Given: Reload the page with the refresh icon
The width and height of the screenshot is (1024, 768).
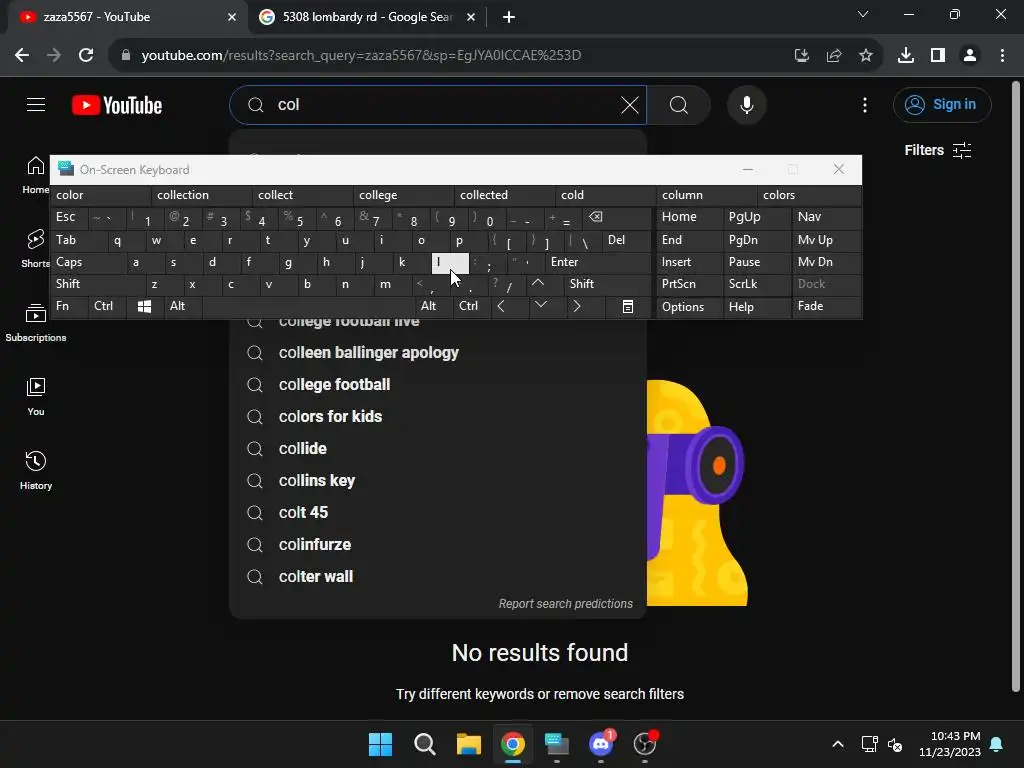Looking at the screenshot, I should click(x=86, y=56).
